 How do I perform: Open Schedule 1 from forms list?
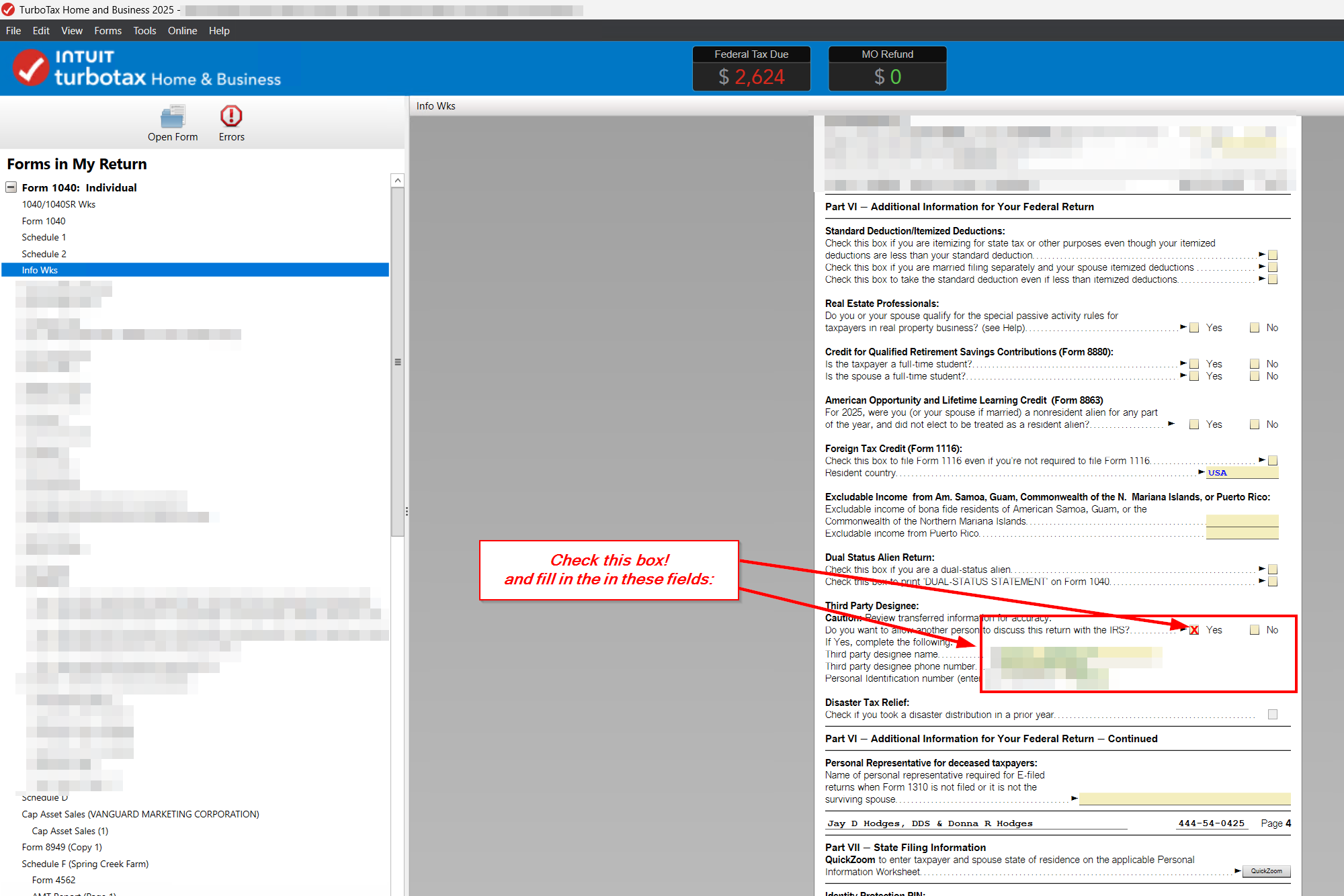[44, 237]
